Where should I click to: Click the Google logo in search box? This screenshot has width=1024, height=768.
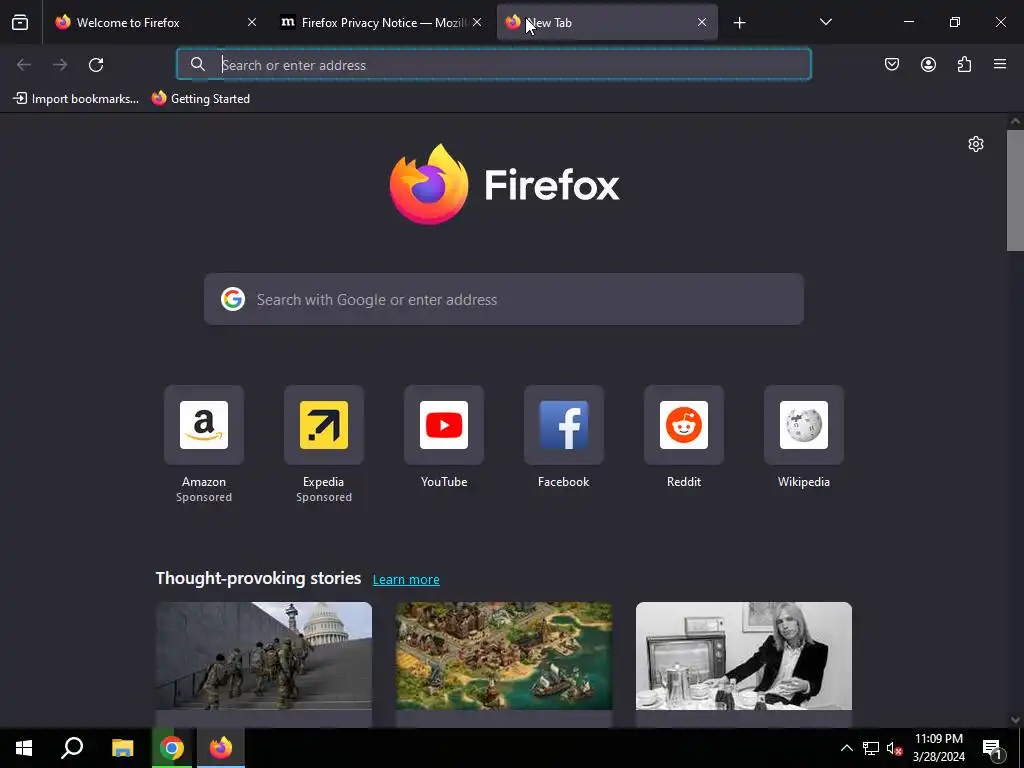232,299
